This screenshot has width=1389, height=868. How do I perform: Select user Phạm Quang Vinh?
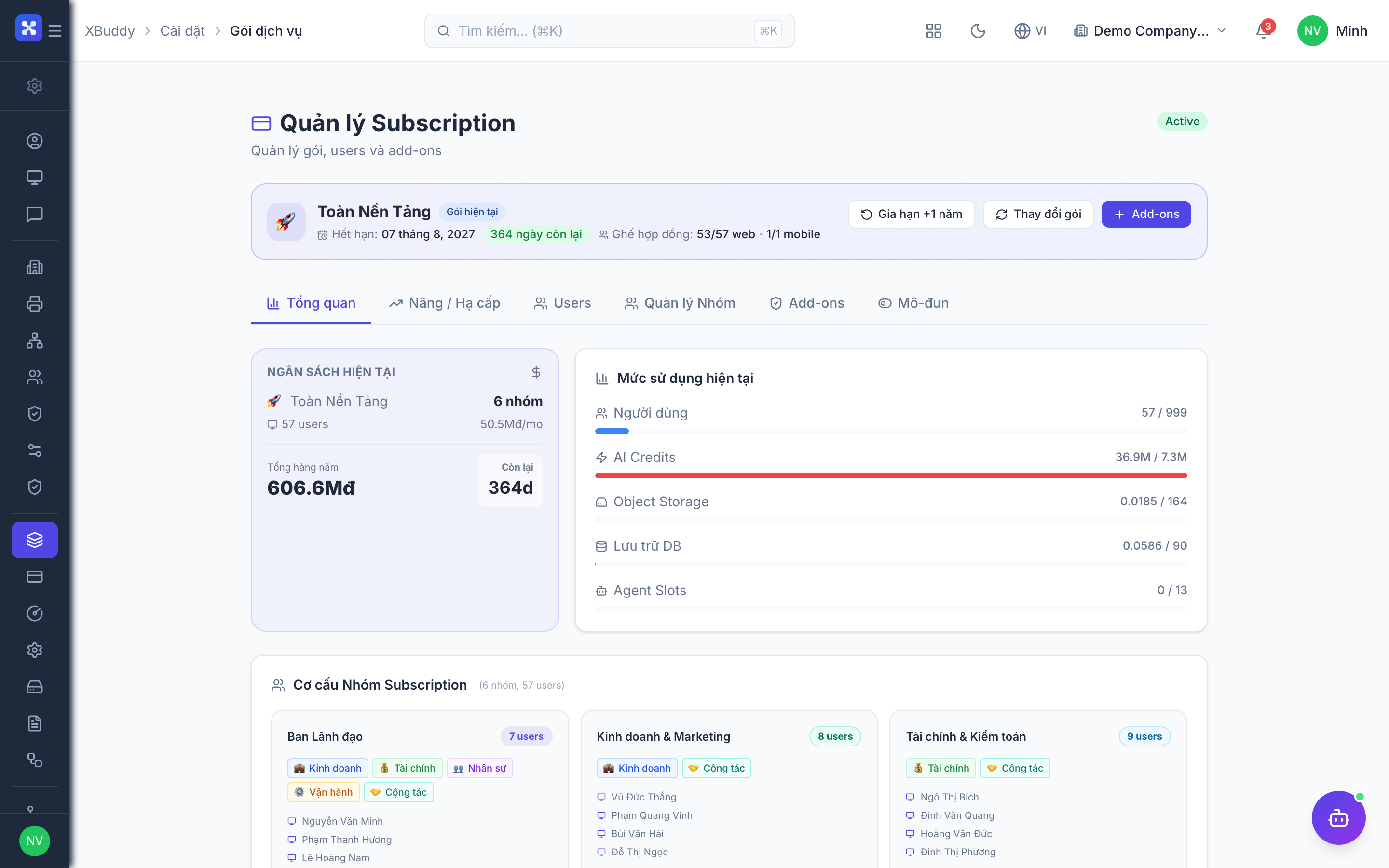point(652,816)
